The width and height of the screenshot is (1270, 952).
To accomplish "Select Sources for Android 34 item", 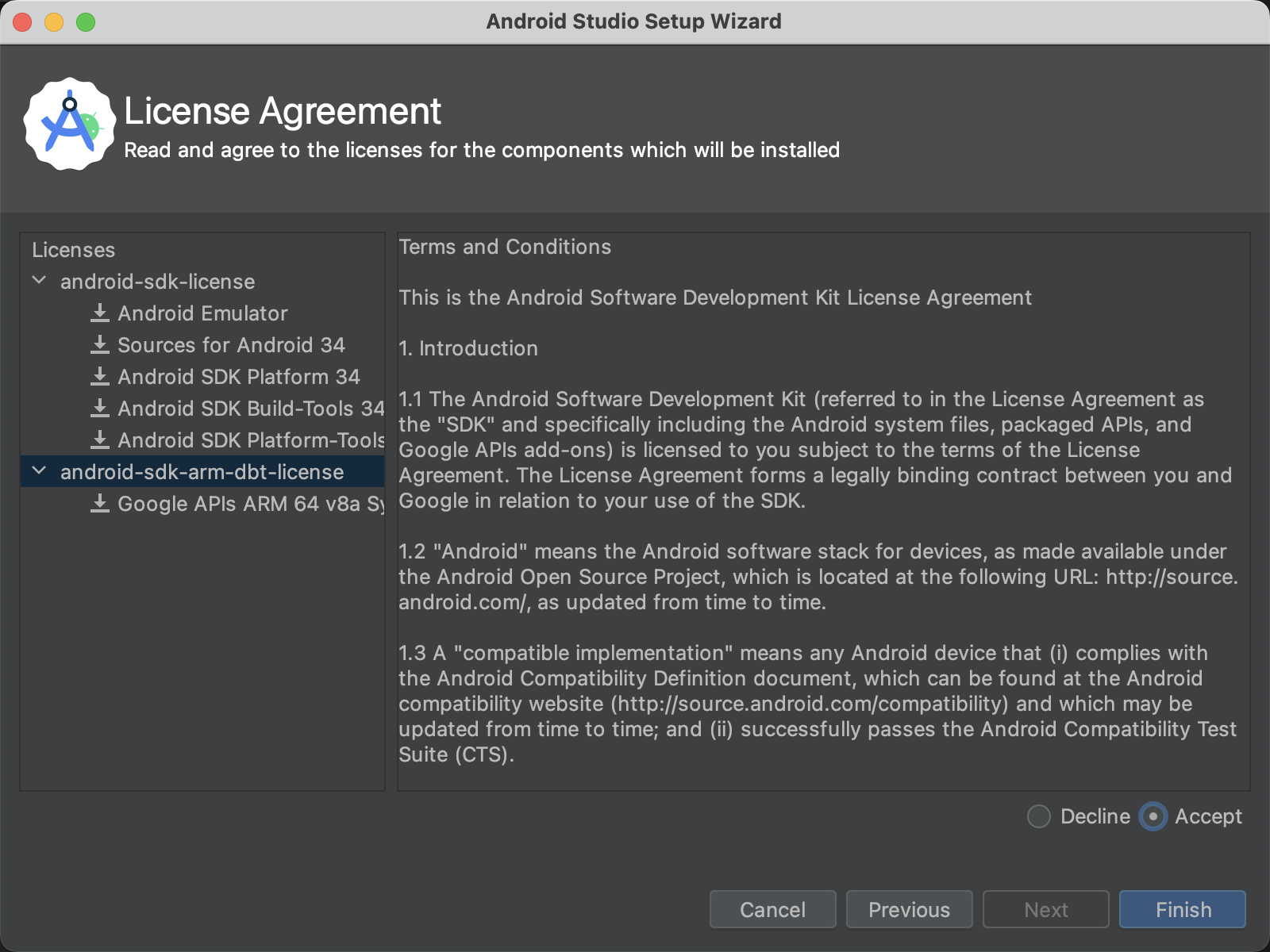I will pyautogui.click(x=231, y=345).
